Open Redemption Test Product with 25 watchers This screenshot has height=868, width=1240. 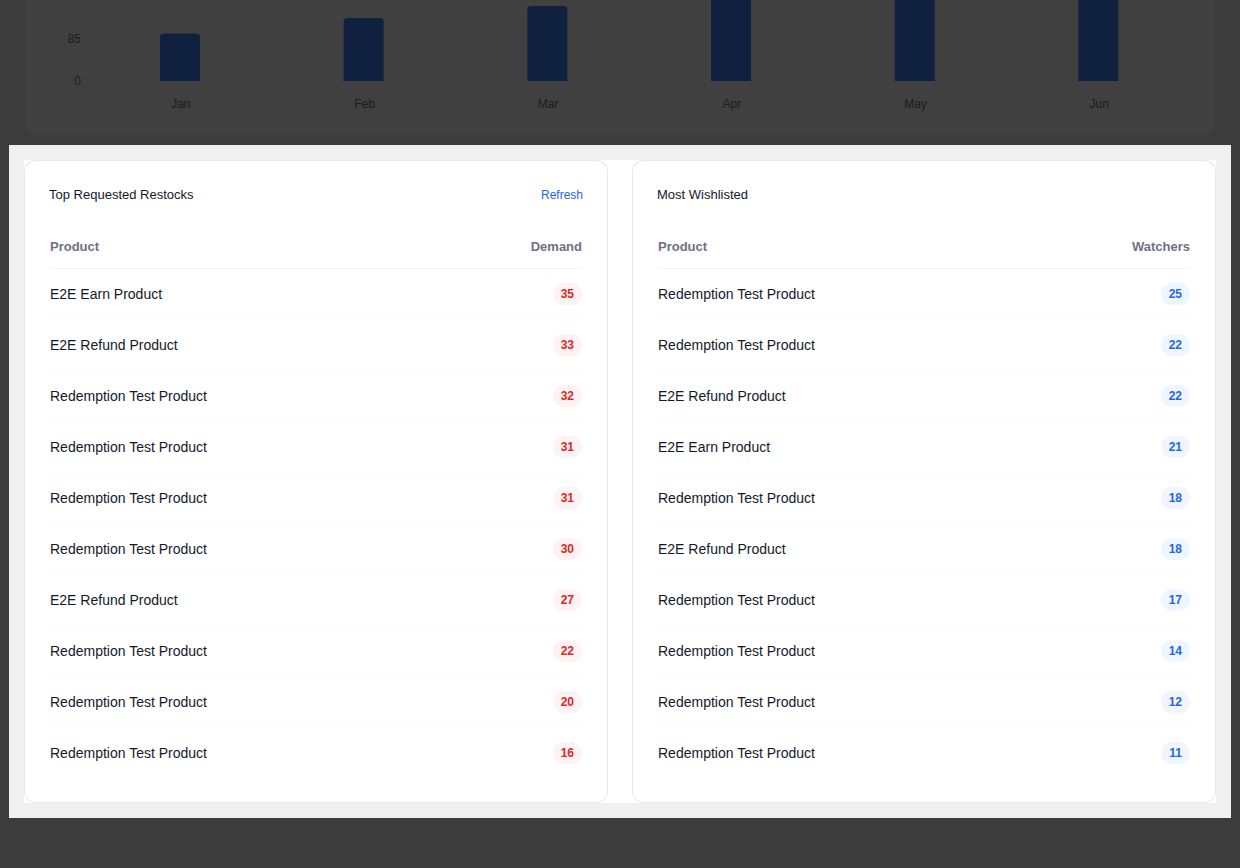click(737, 294)
